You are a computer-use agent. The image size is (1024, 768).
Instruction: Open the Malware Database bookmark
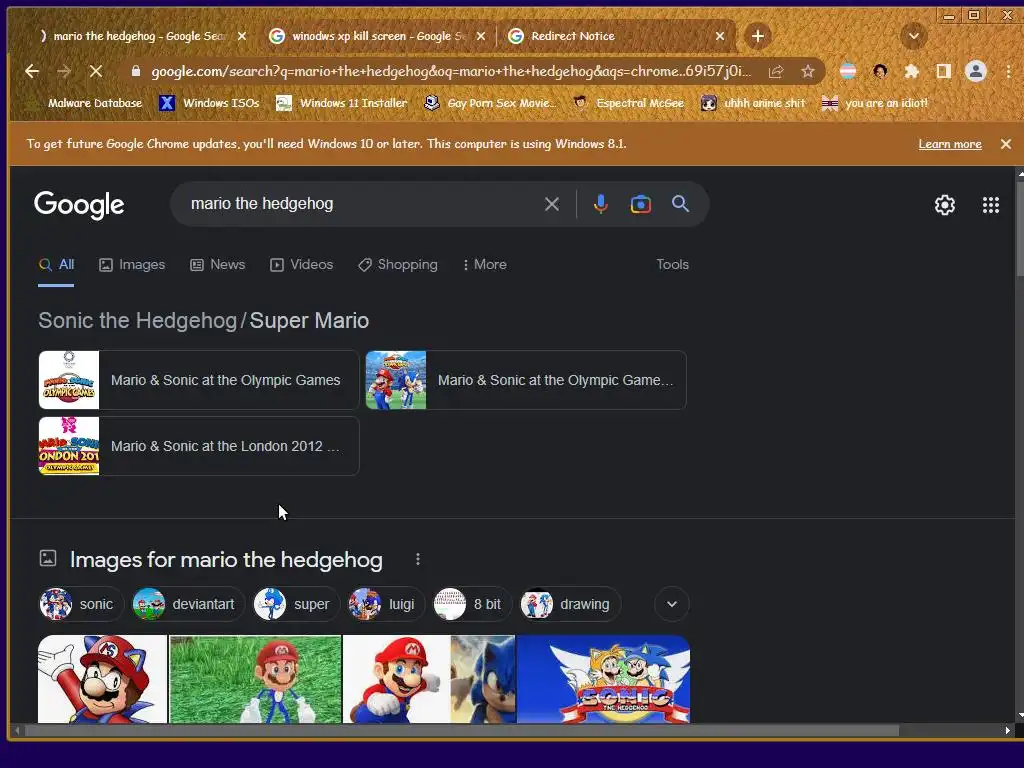(x=85, y=103)
